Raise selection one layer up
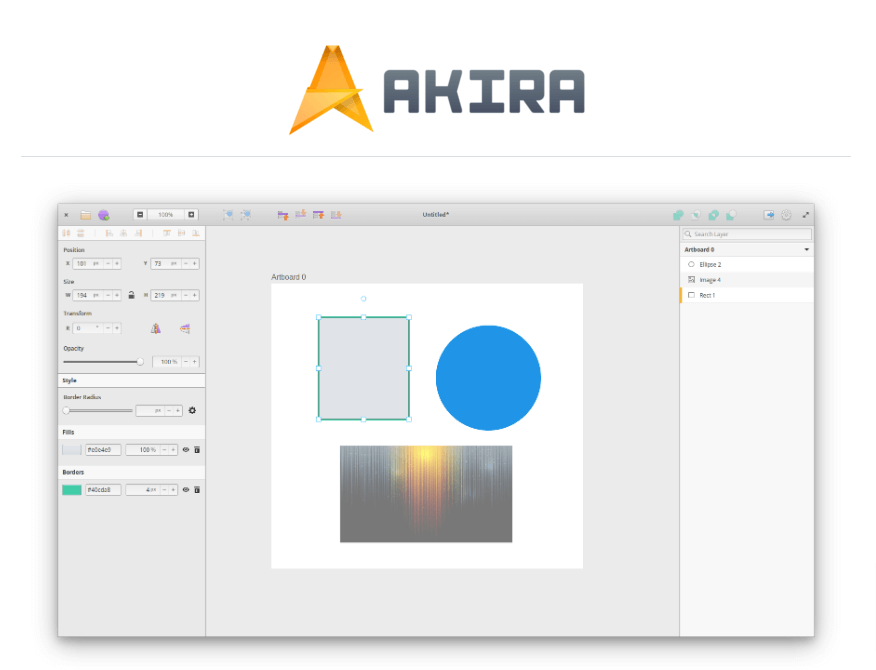Viewport: 876px width, 670px height. (x=283, y=215)
